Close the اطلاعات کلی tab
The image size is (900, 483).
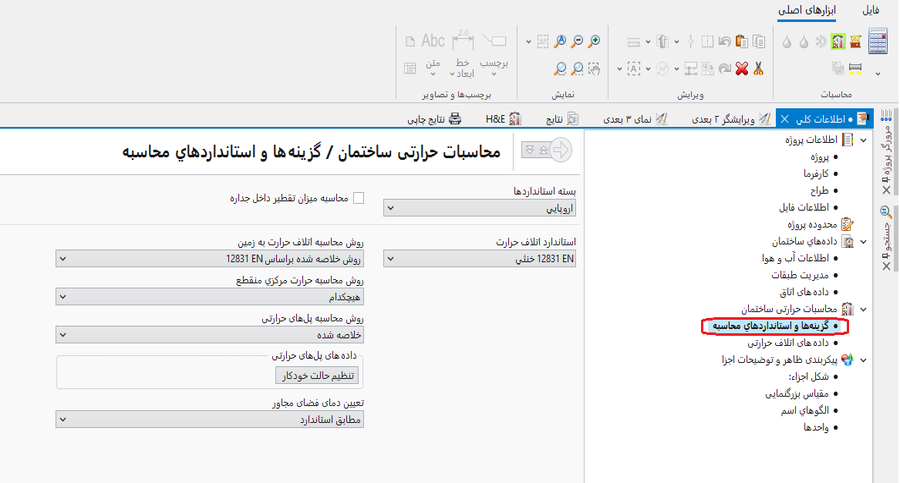(784, 118)
